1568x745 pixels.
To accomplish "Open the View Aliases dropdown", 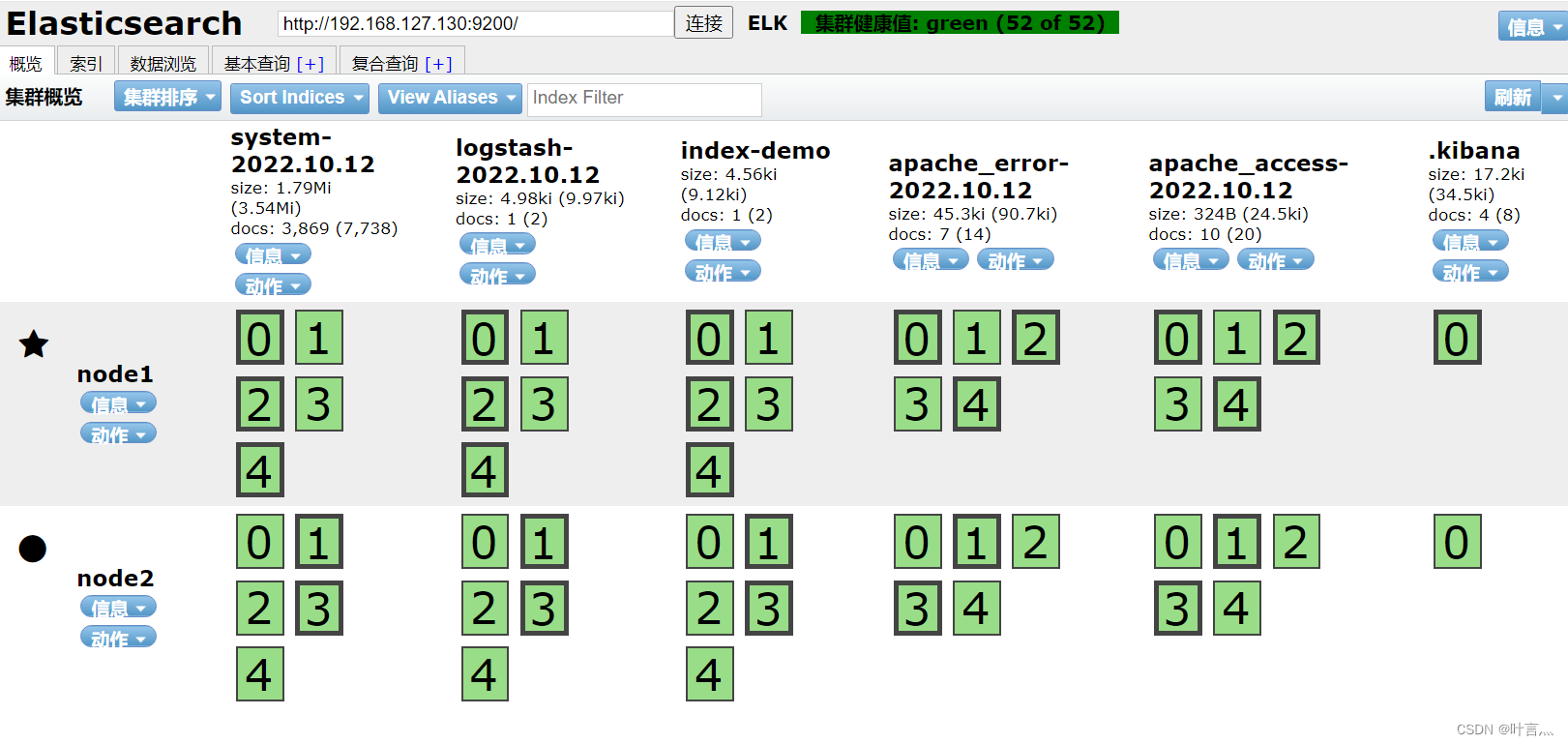I will point(450,97).
